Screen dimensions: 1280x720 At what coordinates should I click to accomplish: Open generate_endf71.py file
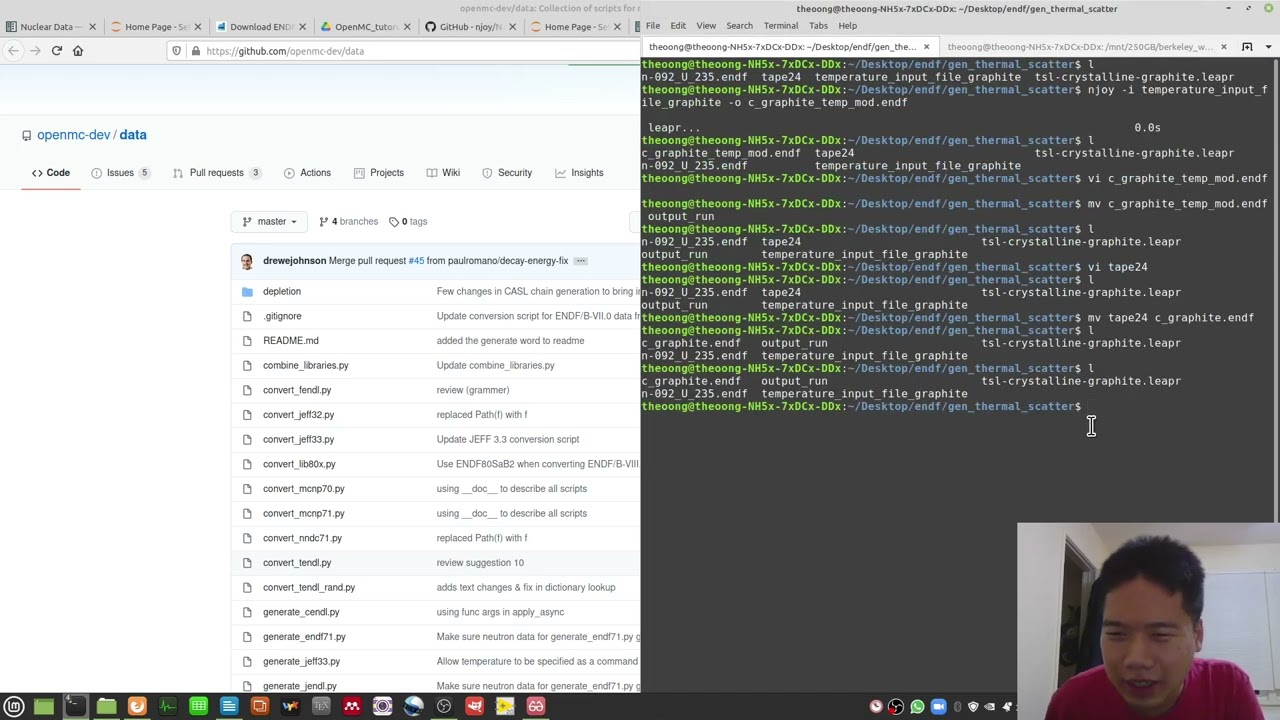pyautogui.click(x=304, y=637)
